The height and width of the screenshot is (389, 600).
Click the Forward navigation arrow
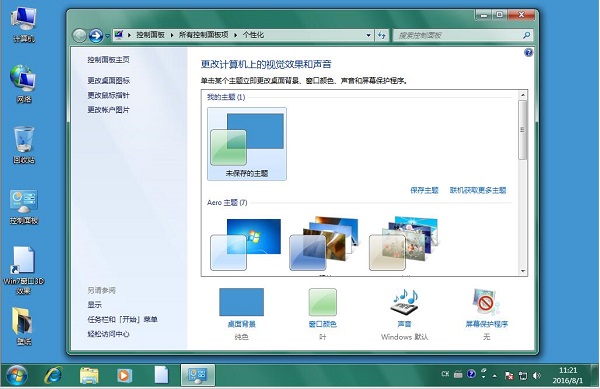[x=96, y=36]
